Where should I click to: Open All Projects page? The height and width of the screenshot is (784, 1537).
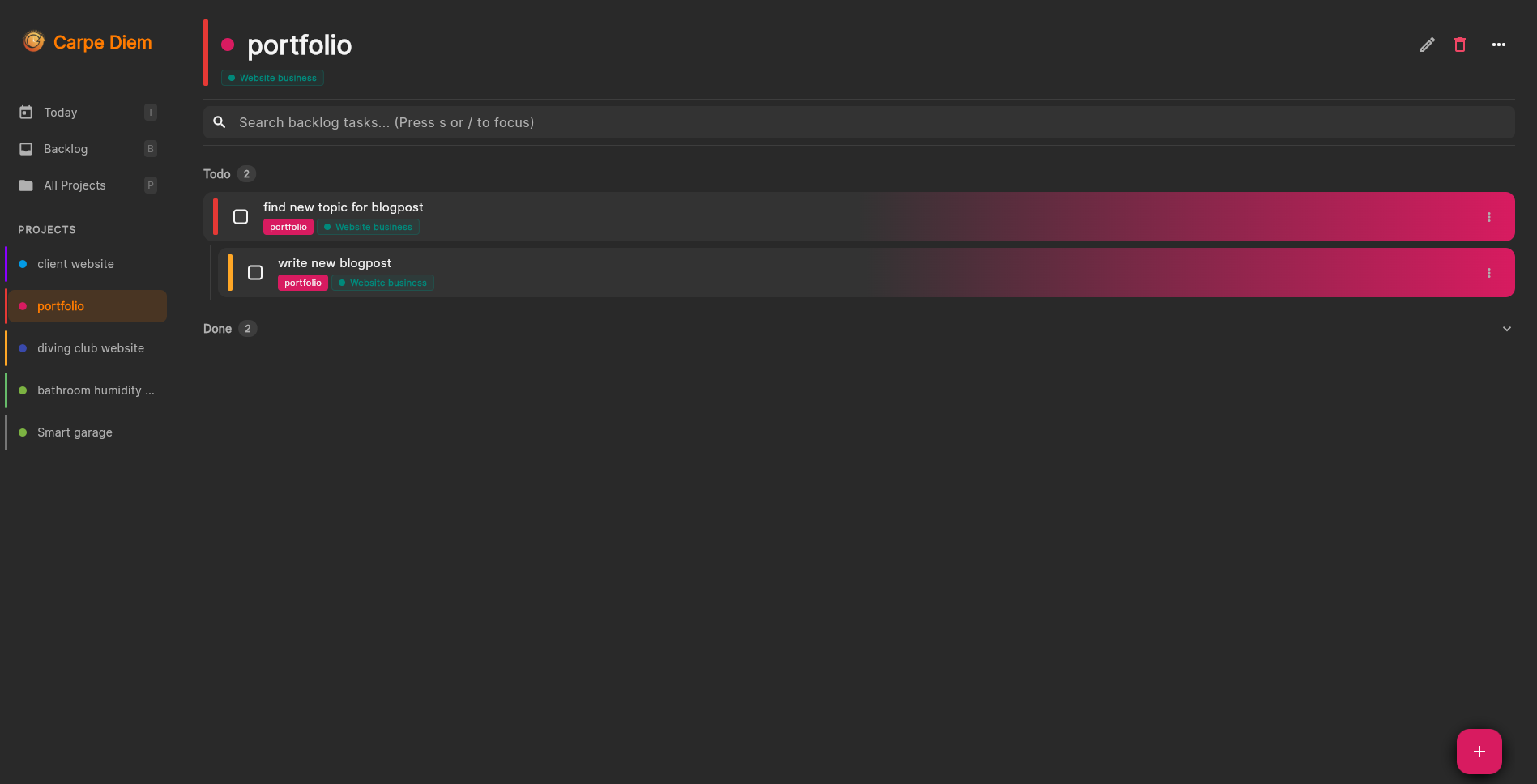point(75,185)
